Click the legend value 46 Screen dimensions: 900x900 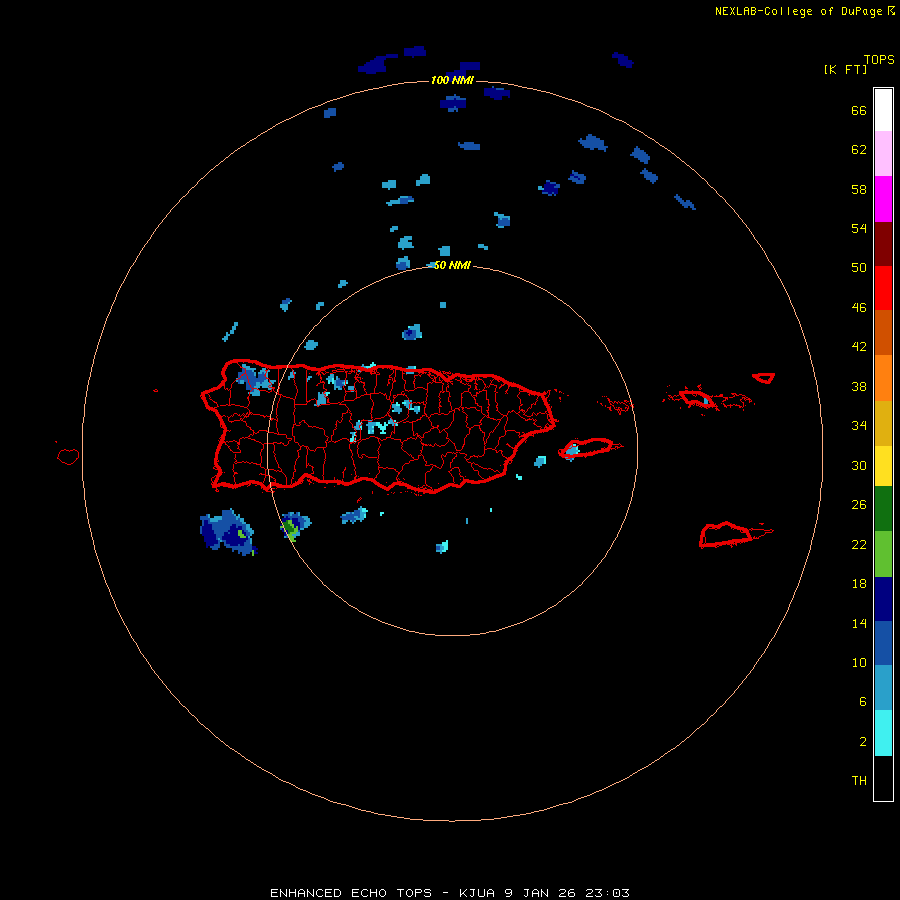pos(859,308)
